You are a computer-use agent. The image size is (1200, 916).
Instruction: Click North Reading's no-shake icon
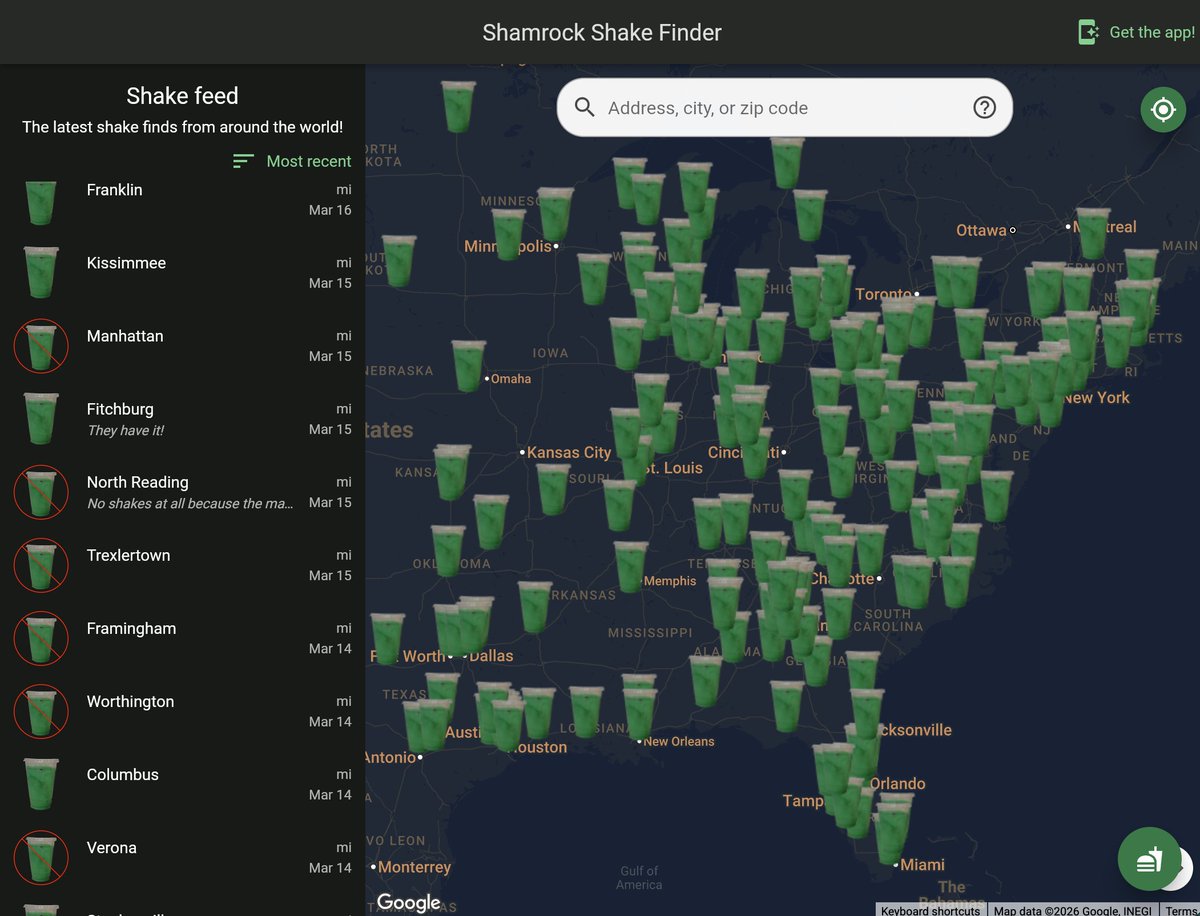pos(41,492)
